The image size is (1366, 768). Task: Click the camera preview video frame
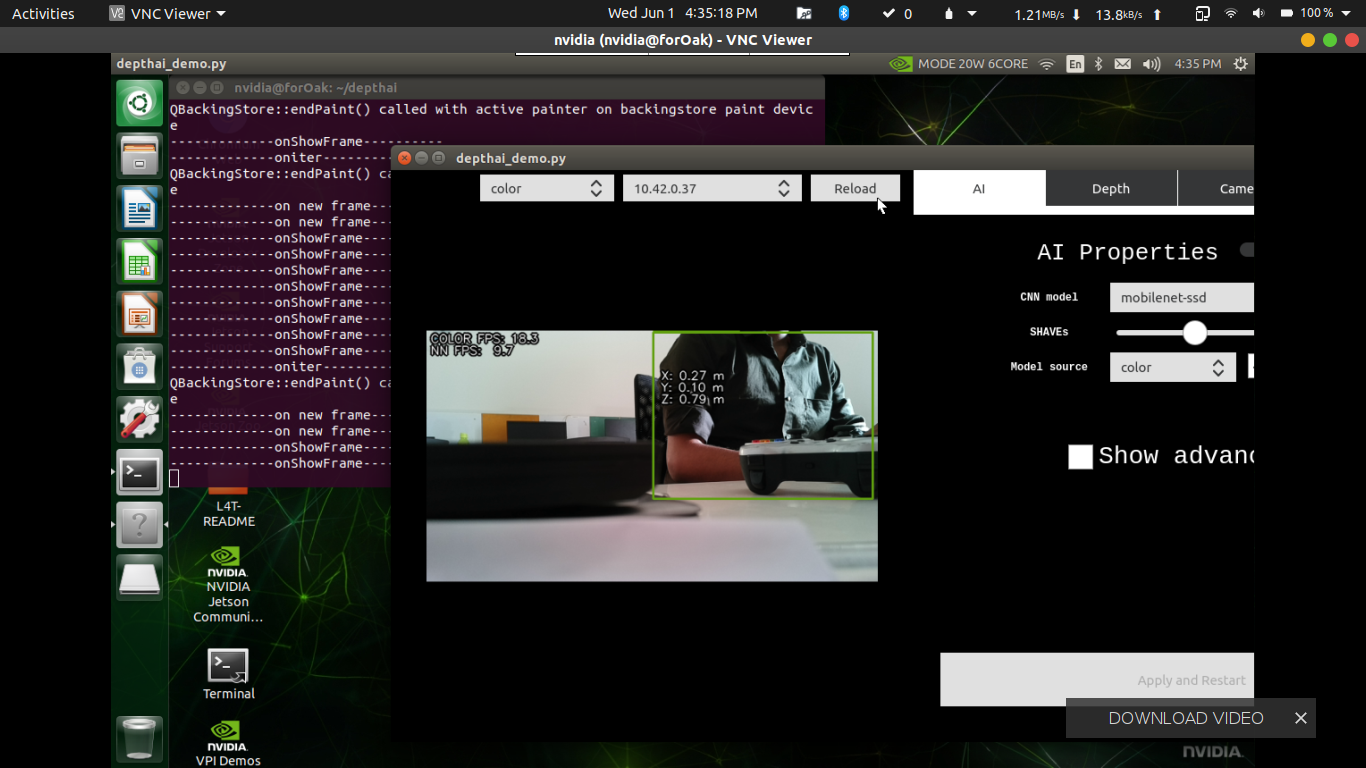point(652,456)
